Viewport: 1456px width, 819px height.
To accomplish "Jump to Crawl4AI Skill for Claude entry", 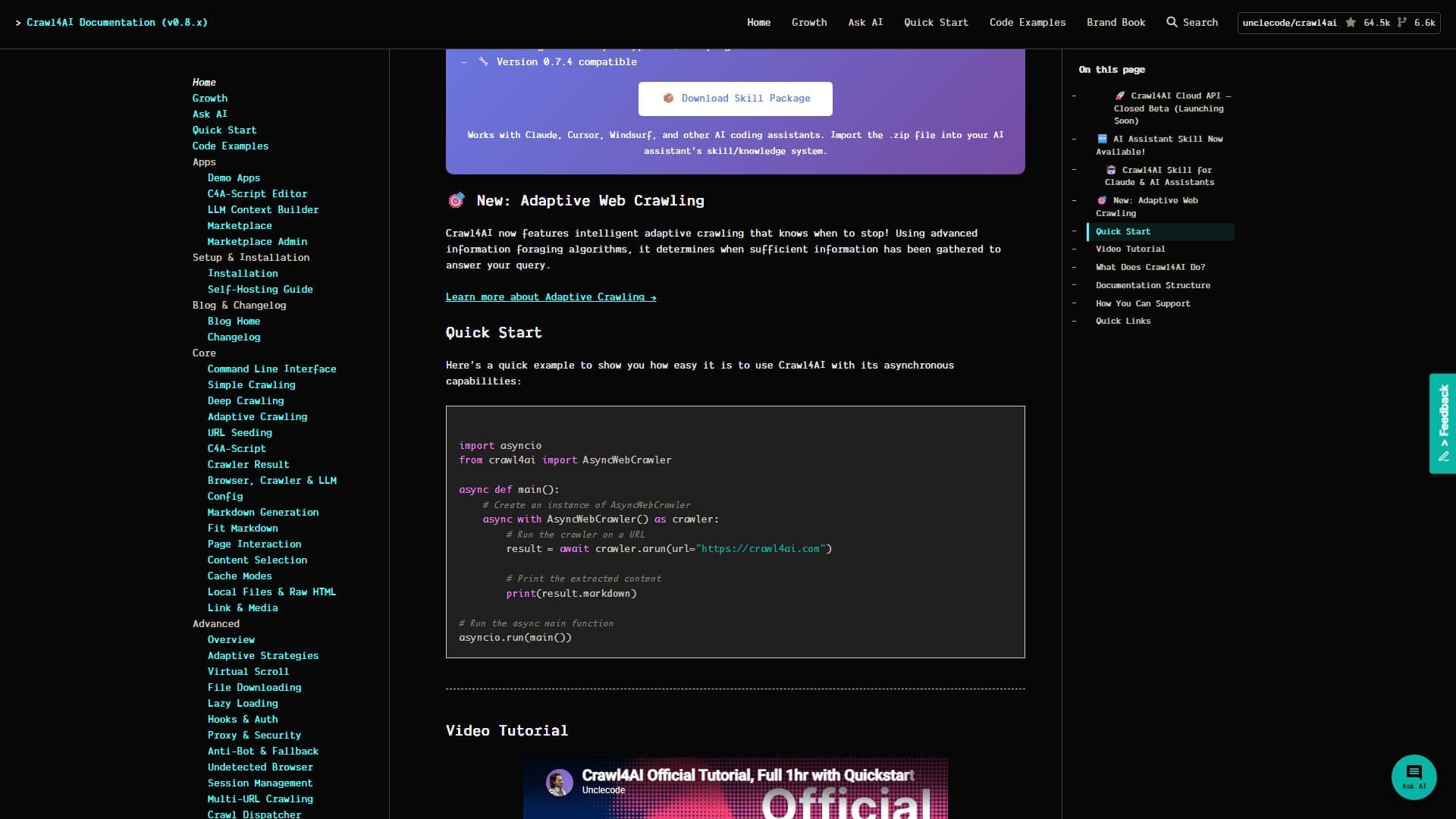I will [1159, 176].
